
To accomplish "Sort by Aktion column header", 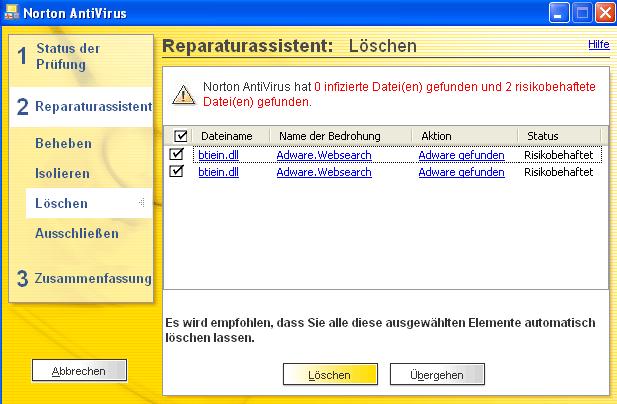I will (465, 136).
